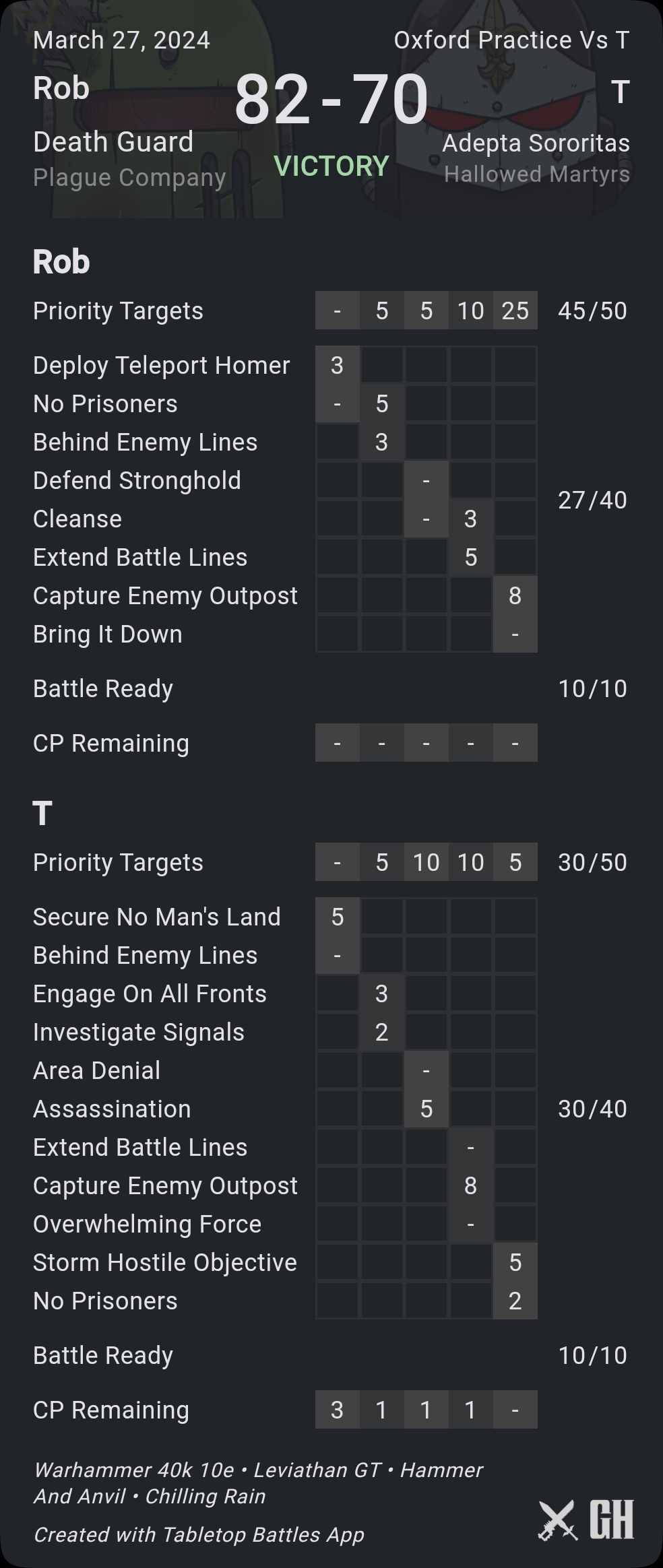This screenshot has width=663, height=1568.
Task: Click the 25 in Rob's Priority Targets row
Action: (x=515, y=311)
